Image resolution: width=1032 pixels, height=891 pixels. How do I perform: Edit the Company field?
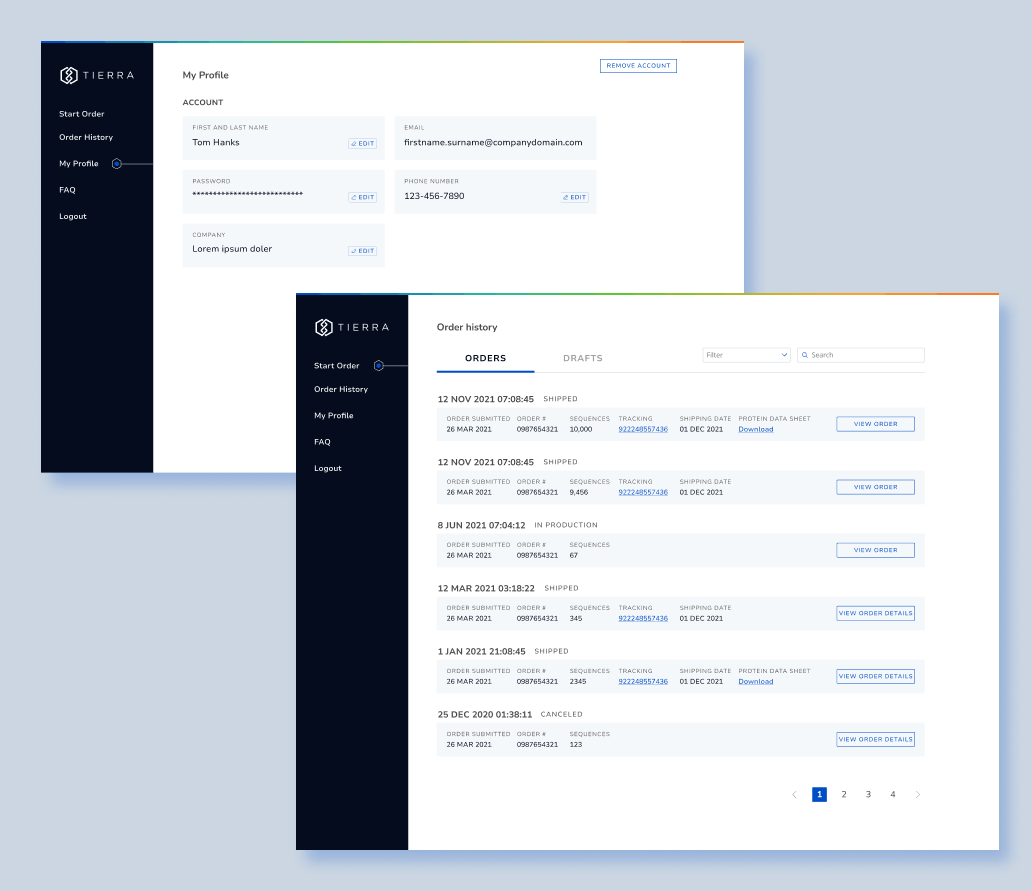[x=362, y=251]
